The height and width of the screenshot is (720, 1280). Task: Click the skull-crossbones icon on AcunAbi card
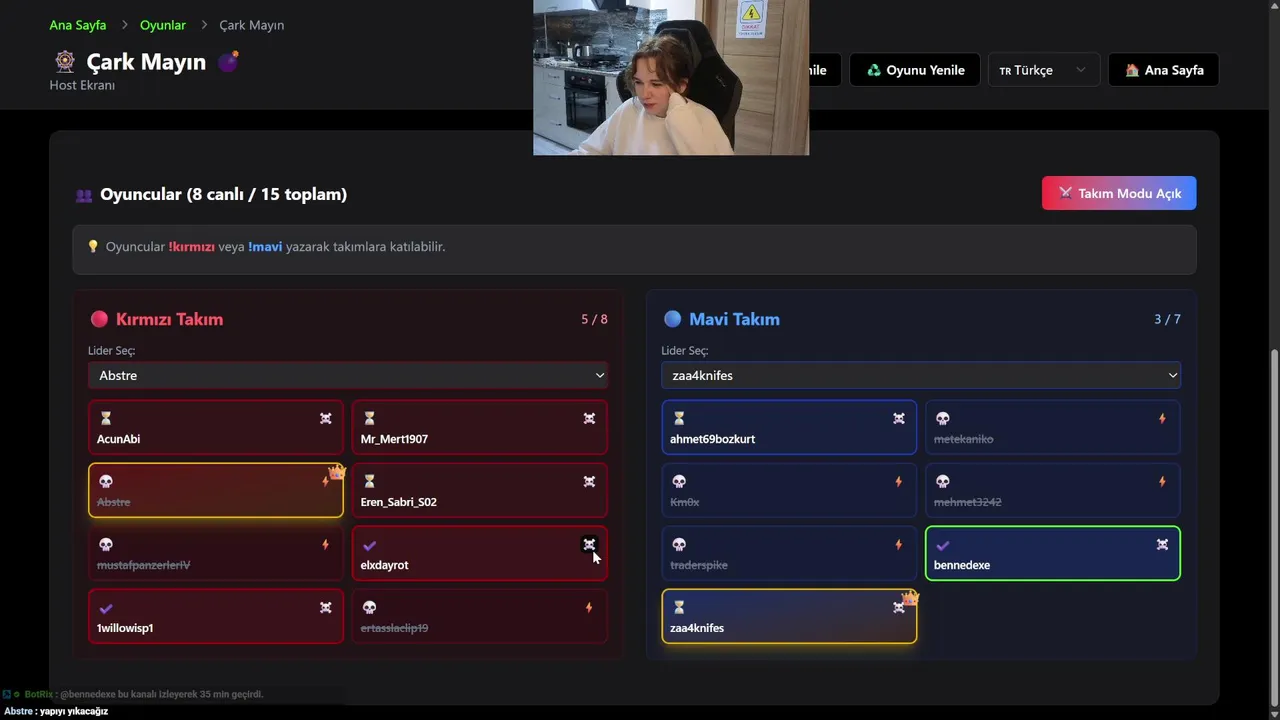tap(325, 418)
